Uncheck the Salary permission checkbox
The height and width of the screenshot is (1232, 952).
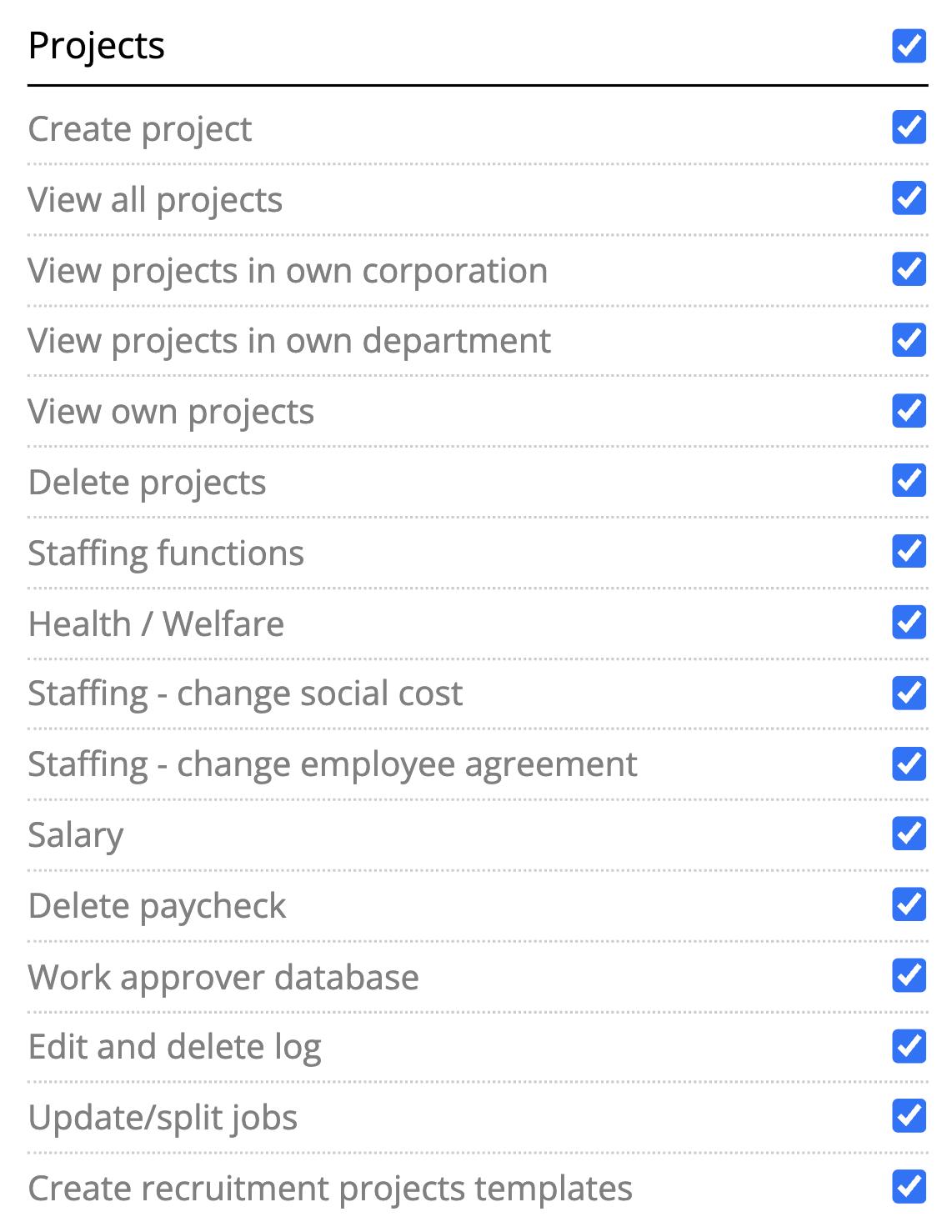coord(909,834)
